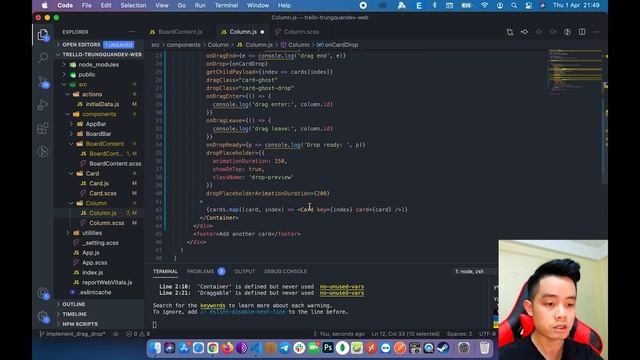
Task: Open Google Chrome from the Dock
Action: coord(213,348)
